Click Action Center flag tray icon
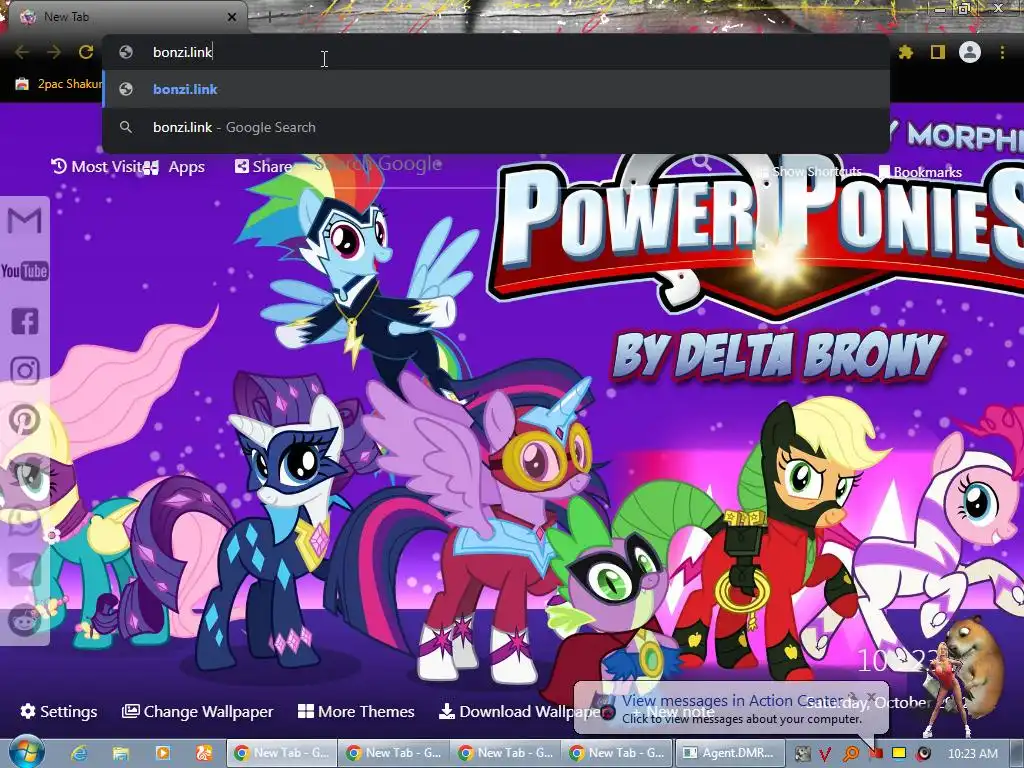Image resolution: width=1024 pixels, height=768 pixels. tap(874, 754)
